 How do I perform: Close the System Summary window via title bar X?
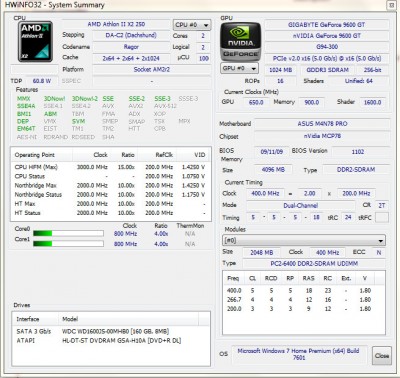click(391, 5)
